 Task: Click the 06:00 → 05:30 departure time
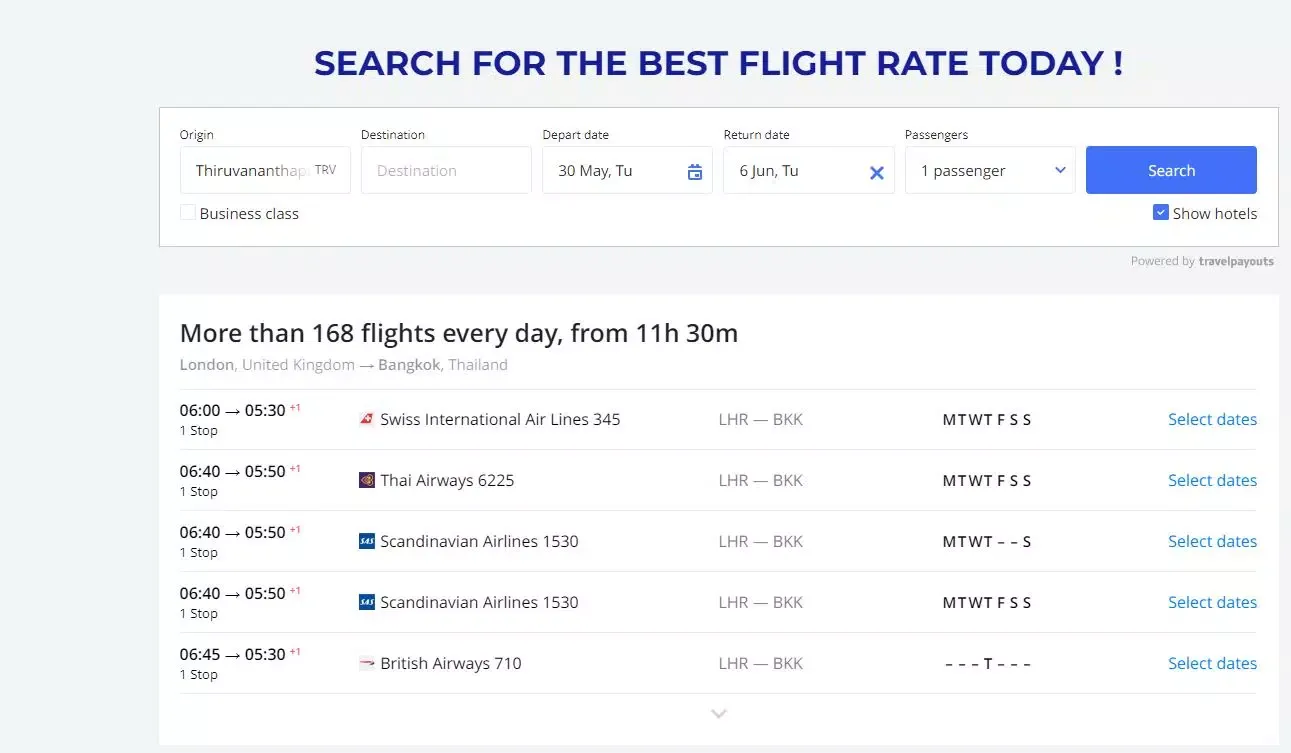pyautogui.click(x=233, y=410)
